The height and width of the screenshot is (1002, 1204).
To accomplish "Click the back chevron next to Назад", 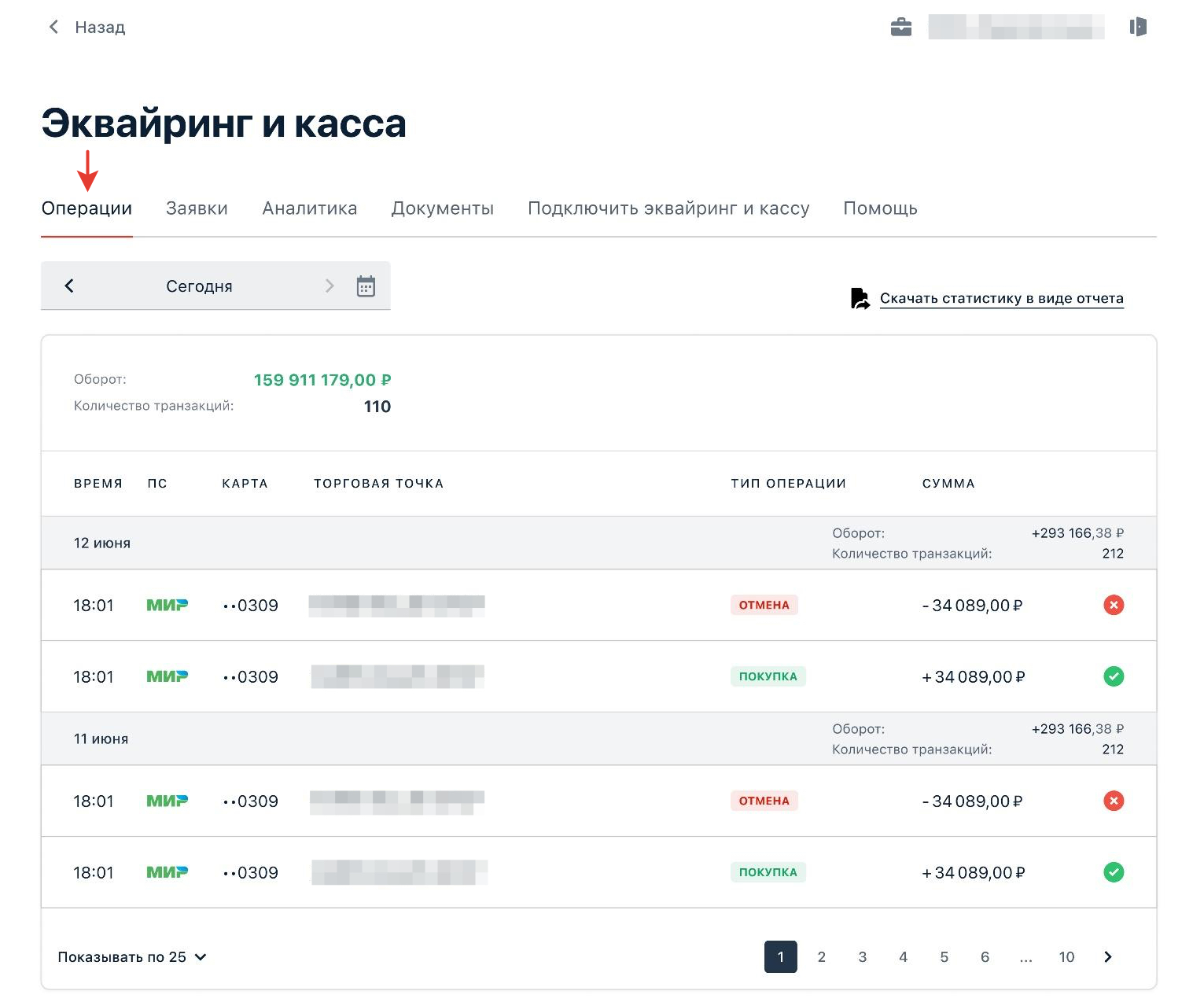I will (x=53, y=26).
